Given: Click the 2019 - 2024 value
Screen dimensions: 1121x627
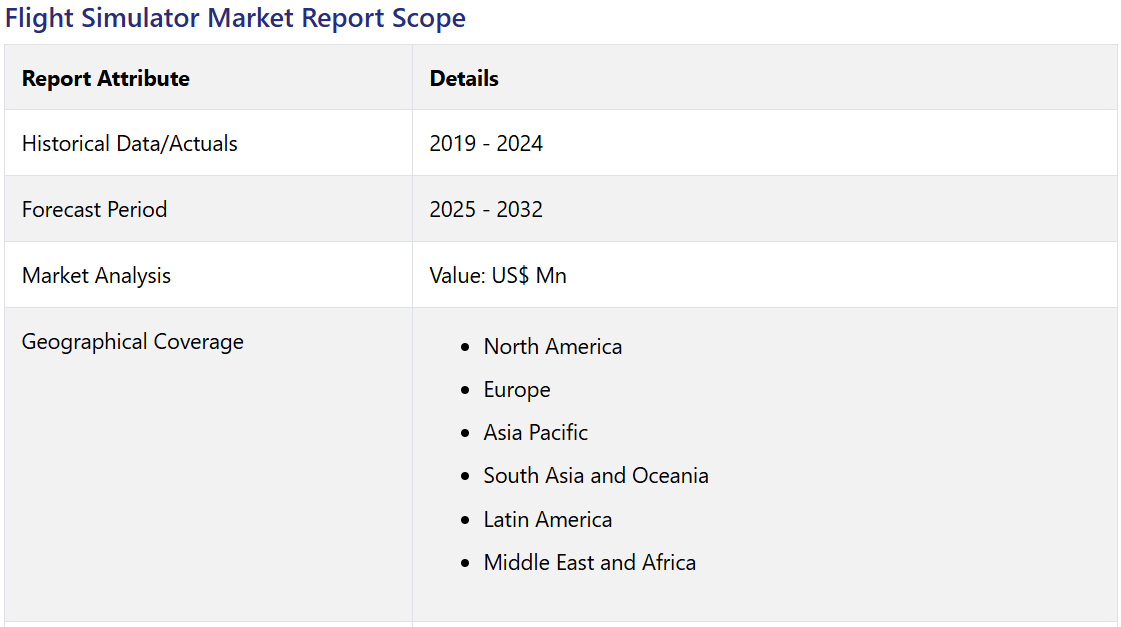Looking at the screenshot, I should click(x=486, y=144).
